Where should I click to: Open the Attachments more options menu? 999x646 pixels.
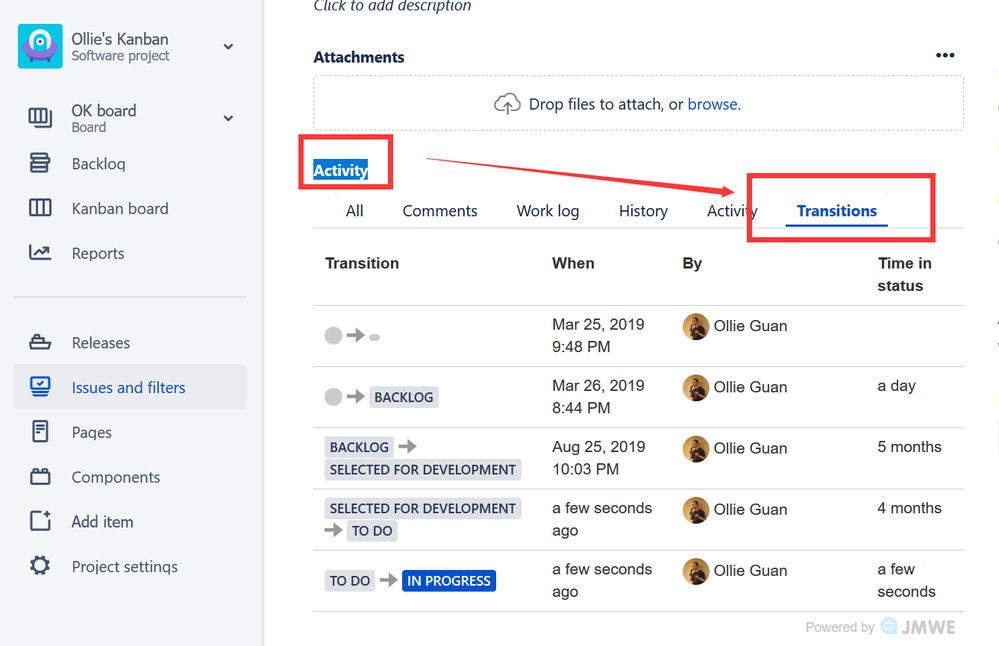945,55
